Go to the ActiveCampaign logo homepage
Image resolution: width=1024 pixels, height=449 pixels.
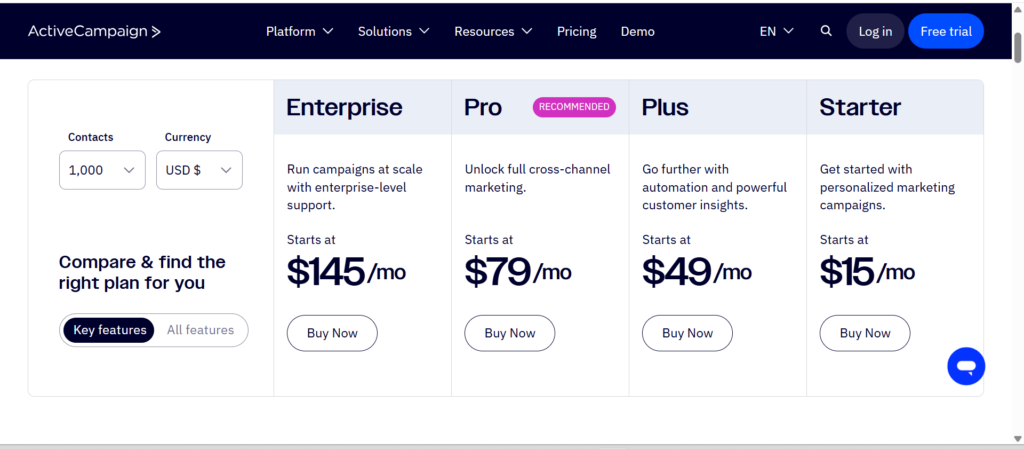(x=94, y=31)
